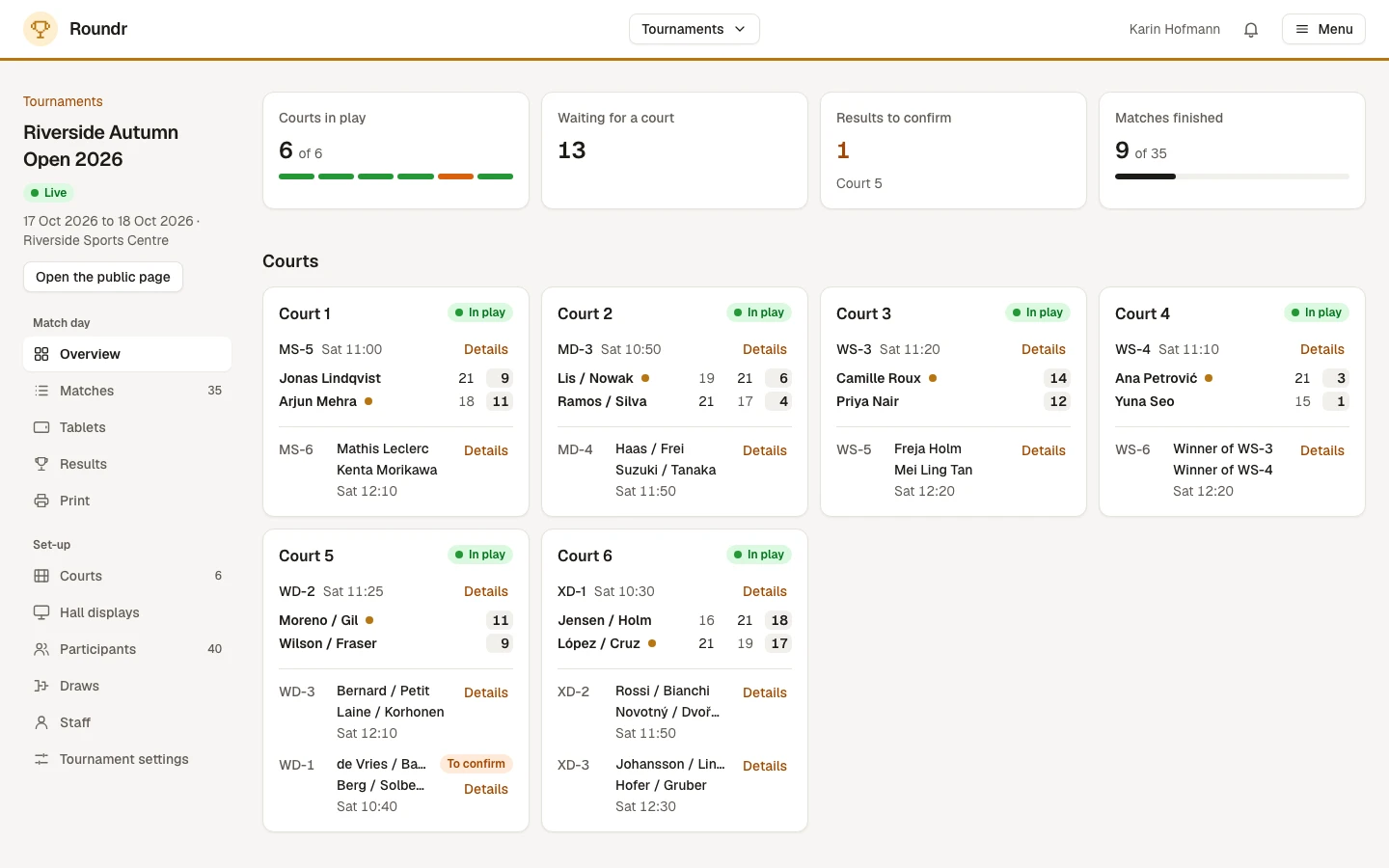Click the Hall displays monitor icon

41,612
